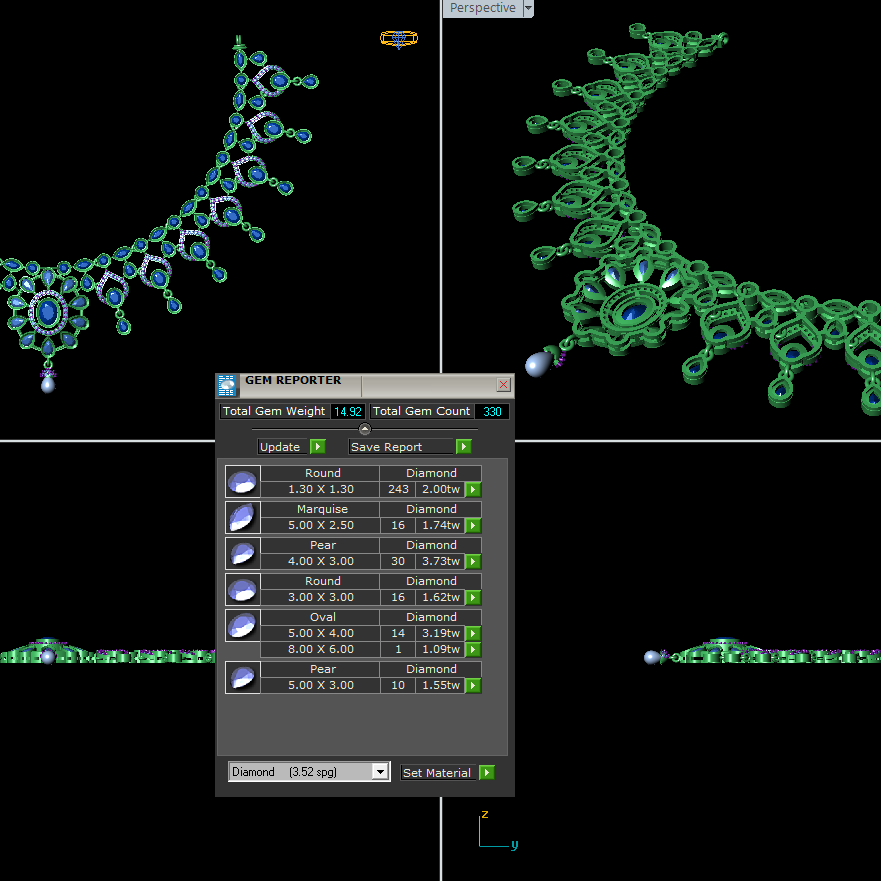Click the Total Gem Weight value field
881x881 pixels.
coord(347,412)
